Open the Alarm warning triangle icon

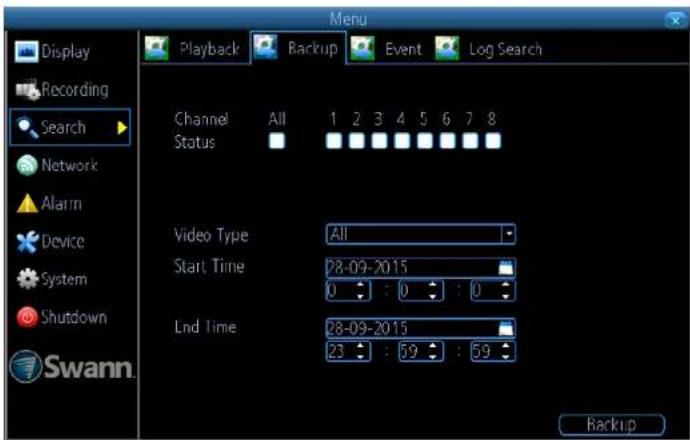pos(27,204)
